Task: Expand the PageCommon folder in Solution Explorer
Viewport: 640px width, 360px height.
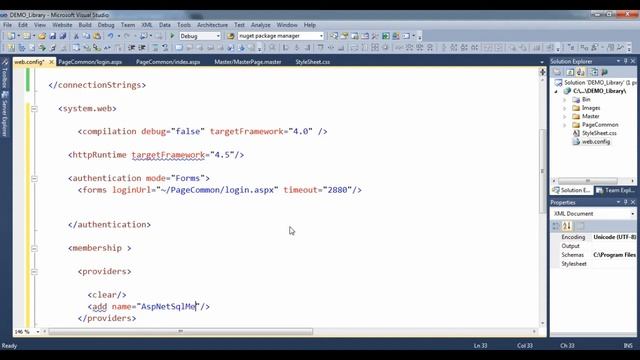Action: click(x=565, y=125)
